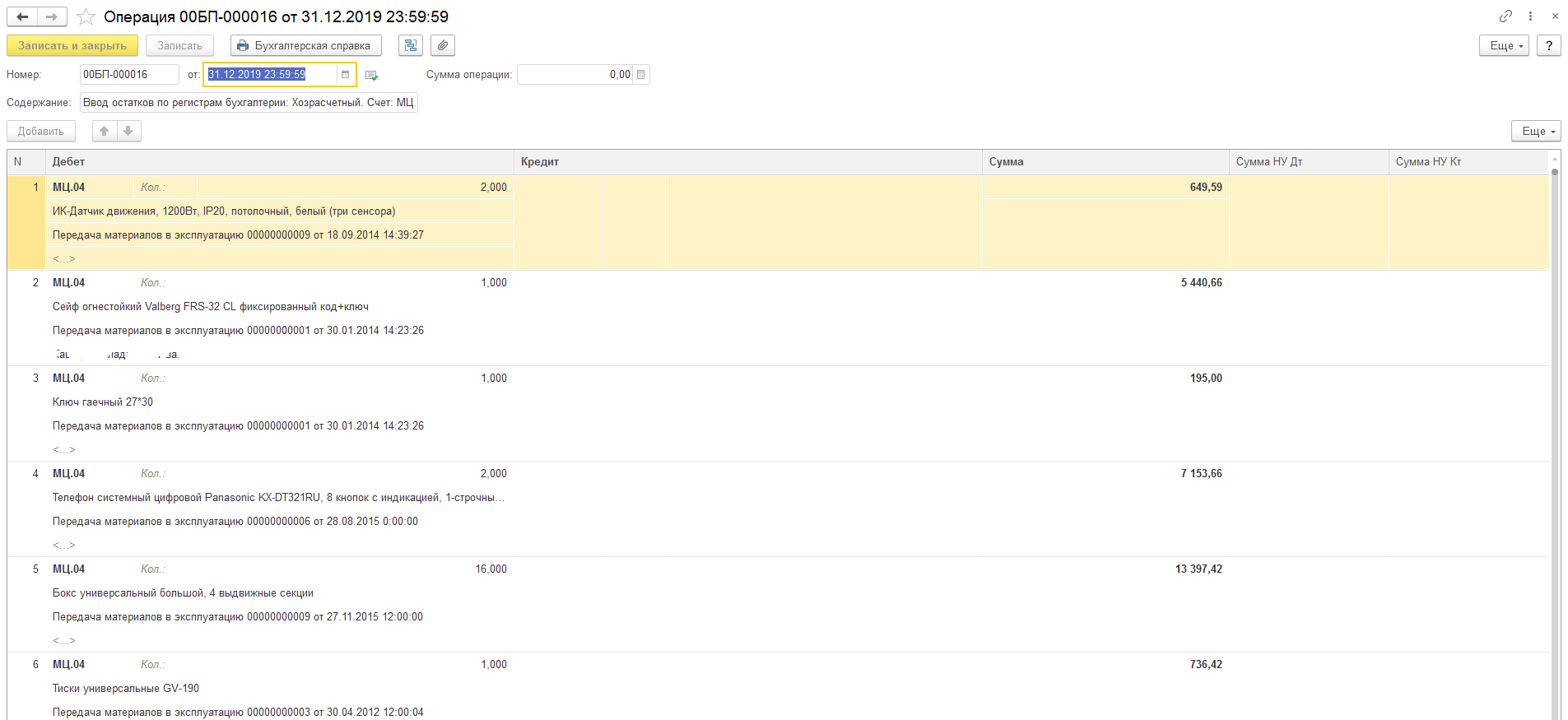The height and width of the screenshot is (720, 1568).
Task: Click the Номер input field
Action: click(129, 75)
